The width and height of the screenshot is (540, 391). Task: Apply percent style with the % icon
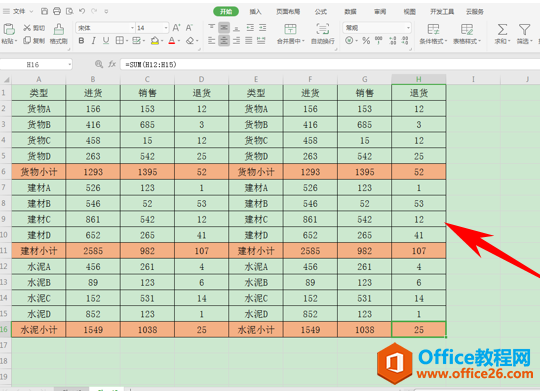366,41
